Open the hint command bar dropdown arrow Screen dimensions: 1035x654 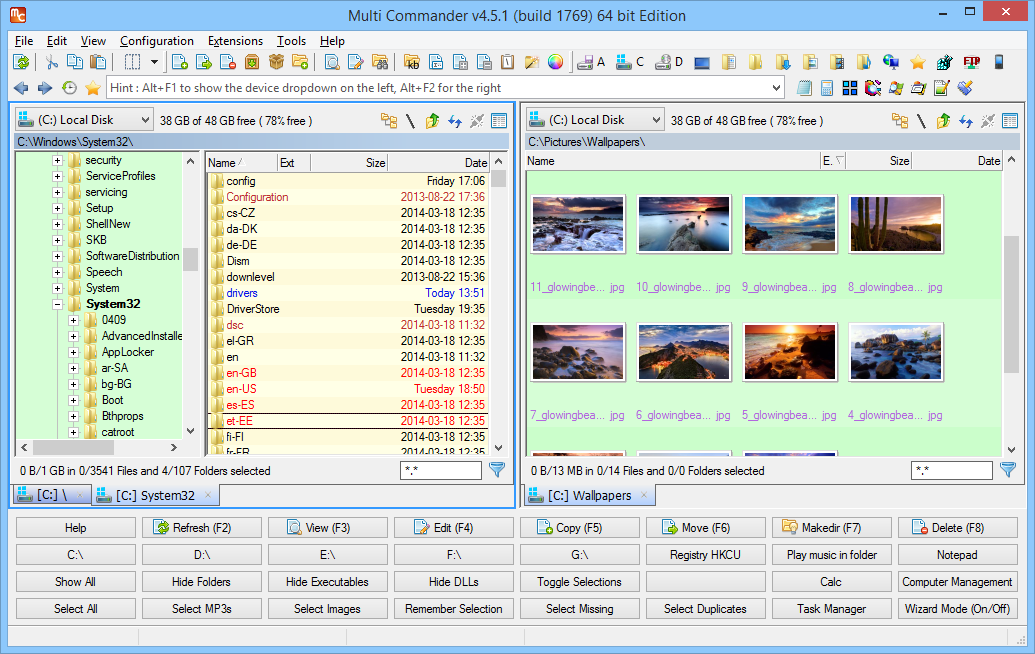click(777, 88)
